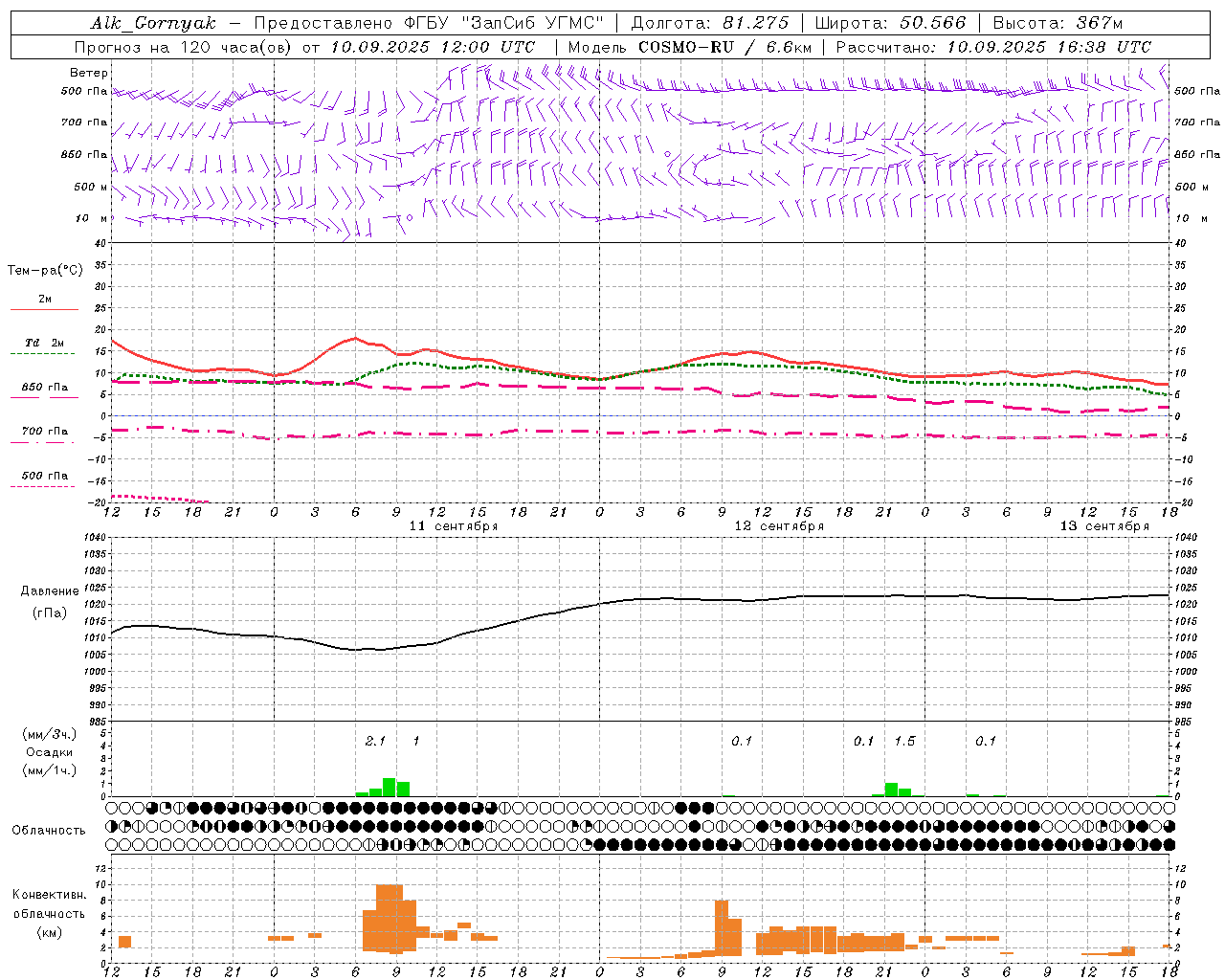Click the solid red 2м legend line
The width and height of the screenshot is (1225, 980).
[44, 309]
